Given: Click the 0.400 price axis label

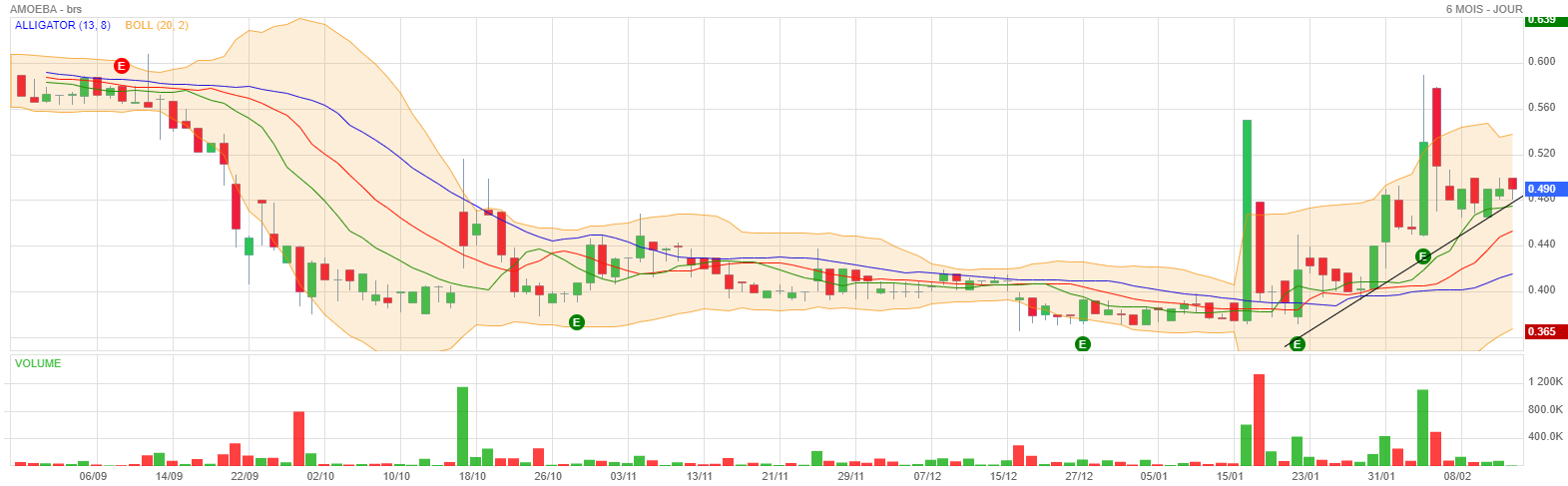Looking at the screenshot, I should coord(1541,290).
